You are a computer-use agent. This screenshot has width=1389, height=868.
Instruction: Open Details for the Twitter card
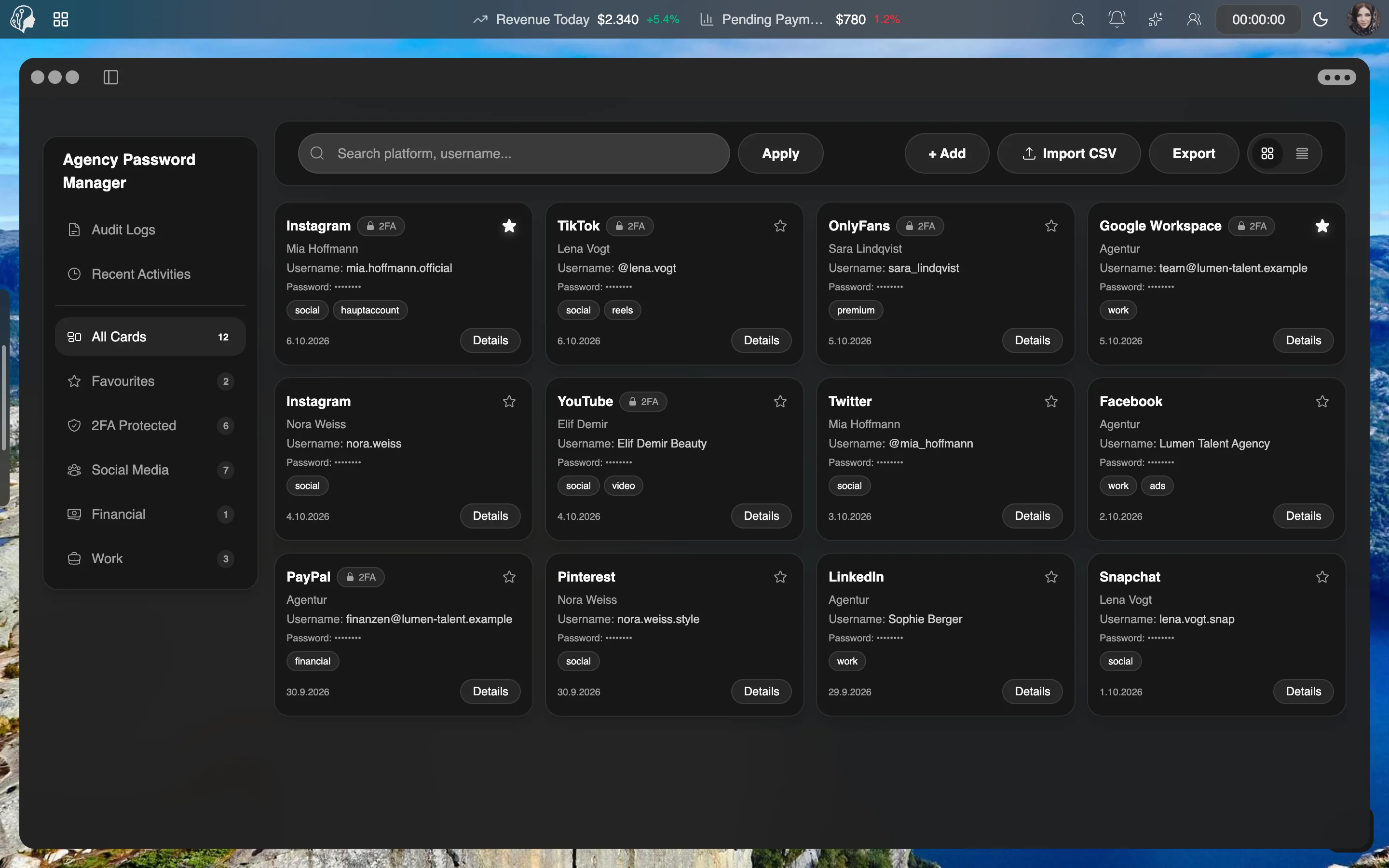(1032, 515)
